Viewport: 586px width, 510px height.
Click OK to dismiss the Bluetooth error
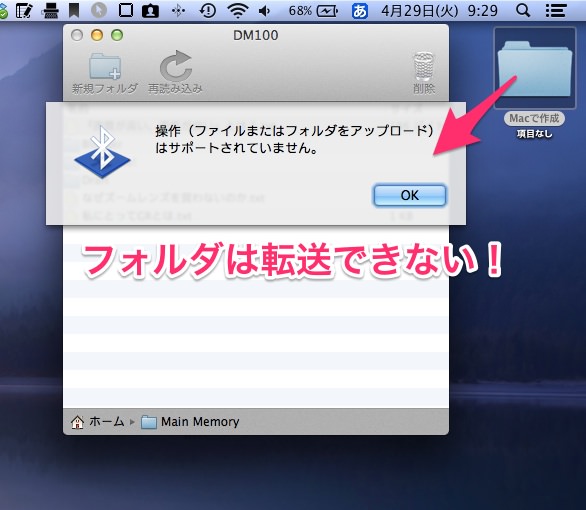pyautogui.click(x=410, y=195)
